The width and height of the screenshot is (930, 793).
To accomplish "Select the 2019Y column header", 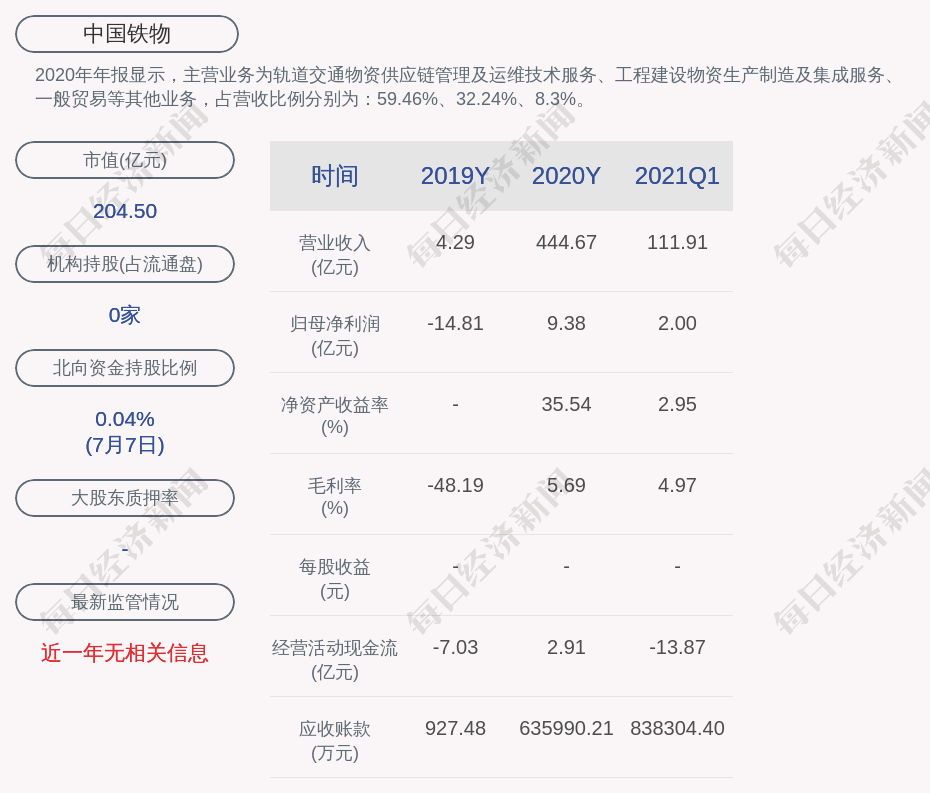I will pos(455,176).
